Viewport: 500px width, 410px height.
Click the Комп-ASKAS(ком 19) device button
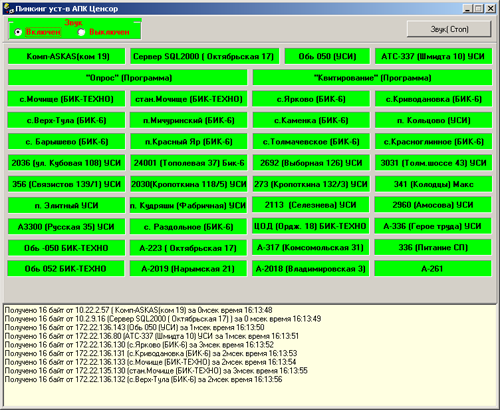pos(67,56)
